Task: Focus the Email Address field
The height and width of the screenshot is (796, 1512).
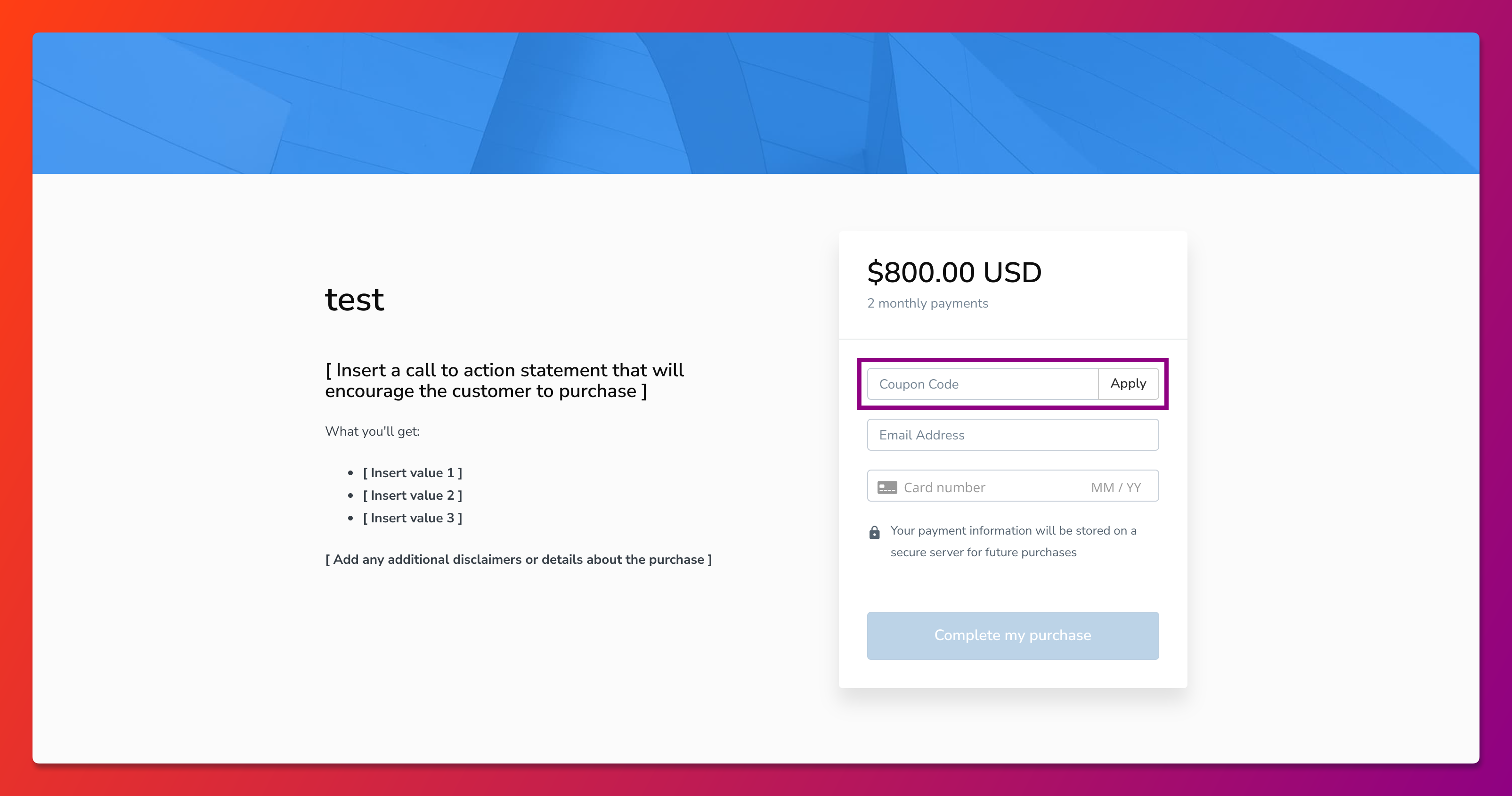Action: click(x=1012, y=435)
